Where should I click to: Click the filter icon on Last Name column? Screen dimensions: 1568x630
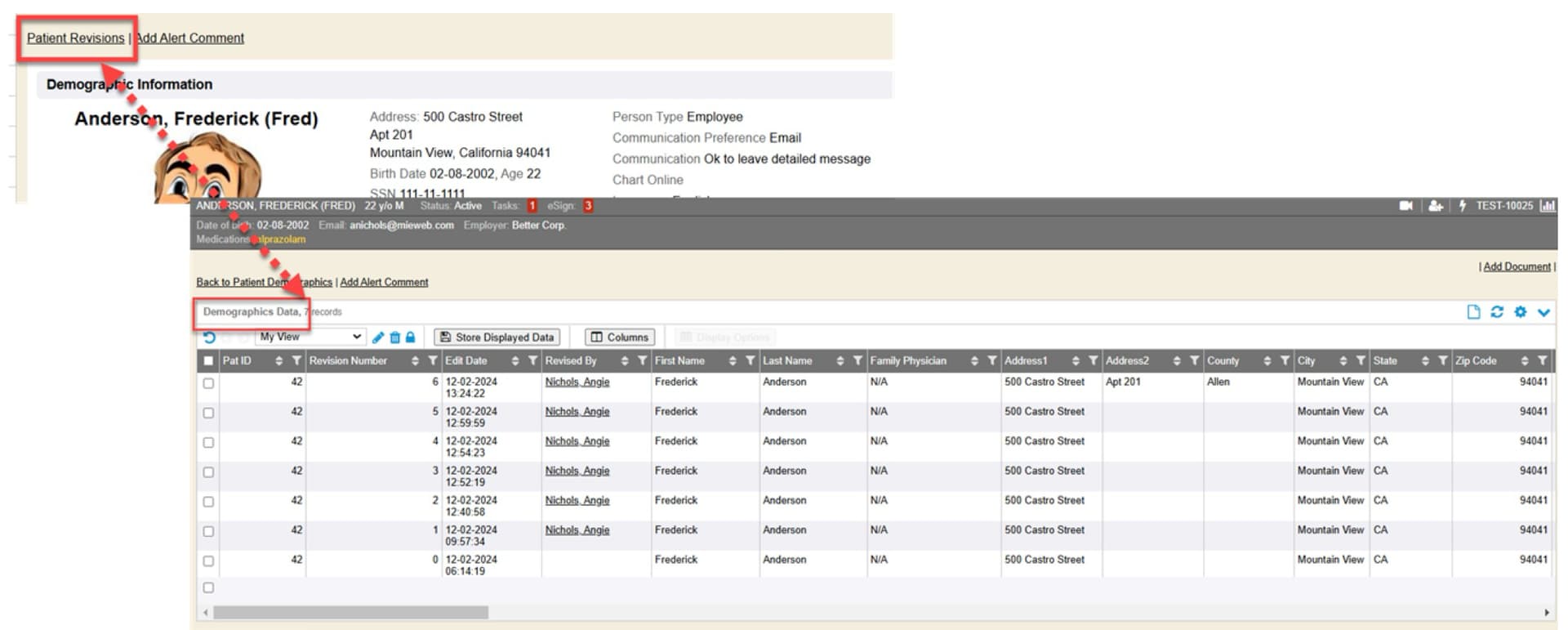857,360
